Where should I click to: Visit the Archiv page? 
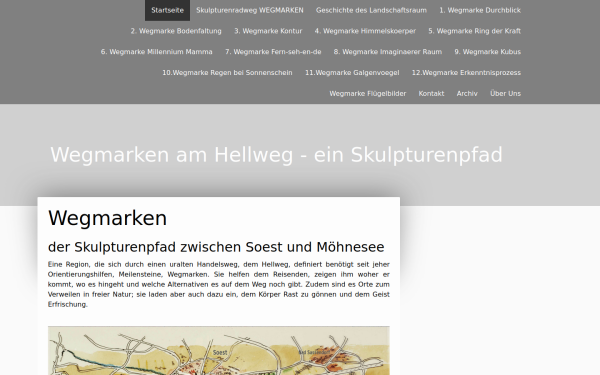pyautogui.click(x=467, y=93)
